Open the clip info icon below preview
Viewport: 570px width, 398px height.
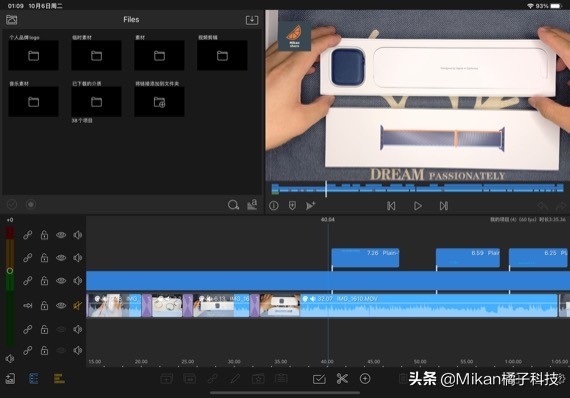(x=274, y=206)
